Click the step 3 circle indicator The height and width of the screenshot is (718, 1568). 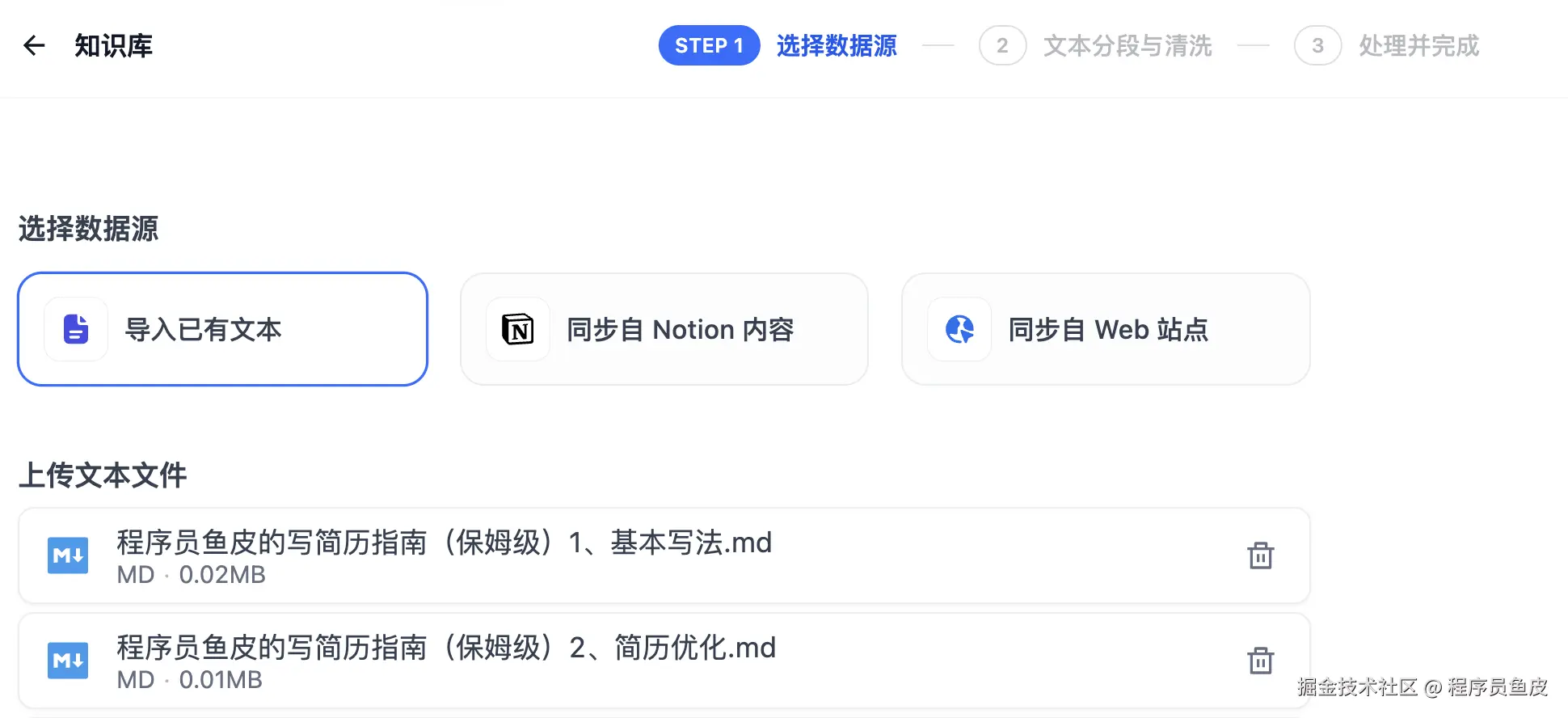click(1317, 45)
